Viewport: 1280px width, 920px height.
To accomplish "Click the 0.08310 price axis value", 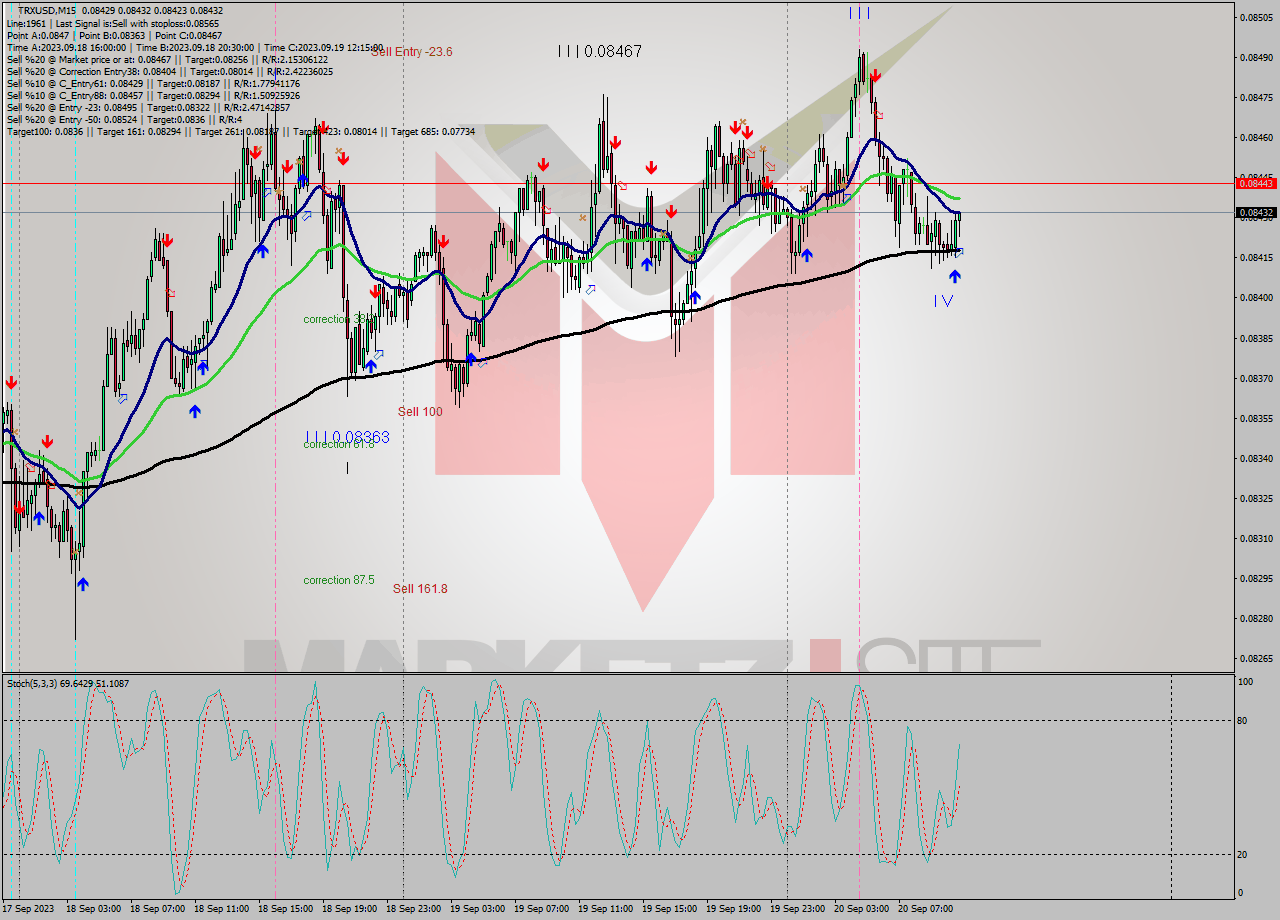I will pyautogui.click(x=1256, y=538).
